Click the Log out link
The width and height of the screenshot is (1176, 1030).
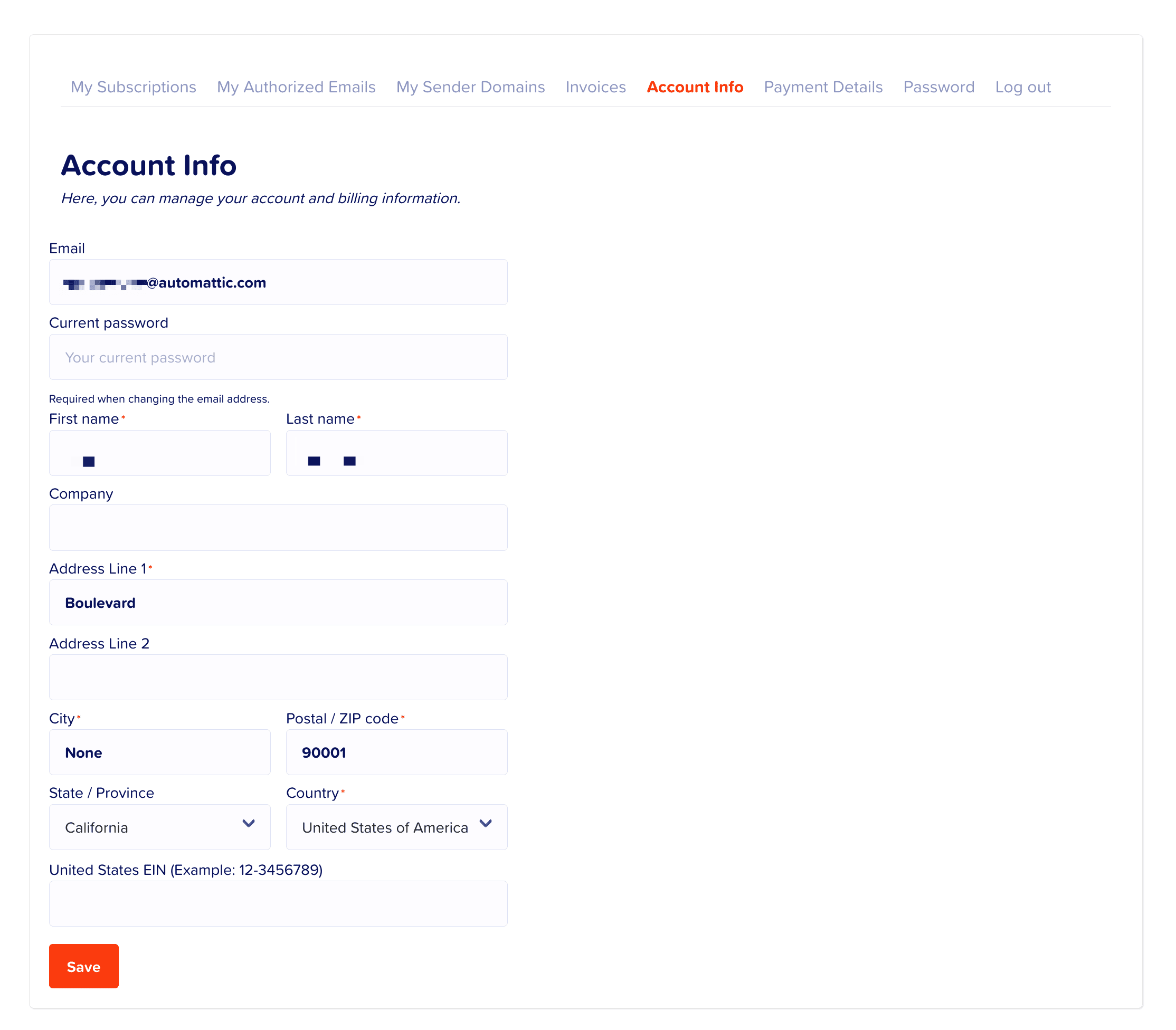pyautogui.click(x=1022, y=87)
